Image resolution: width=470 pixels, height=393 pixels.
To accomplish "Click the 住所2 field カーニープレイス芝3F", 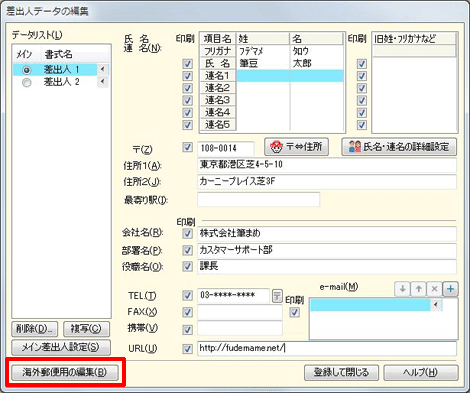I will [327, 182].
